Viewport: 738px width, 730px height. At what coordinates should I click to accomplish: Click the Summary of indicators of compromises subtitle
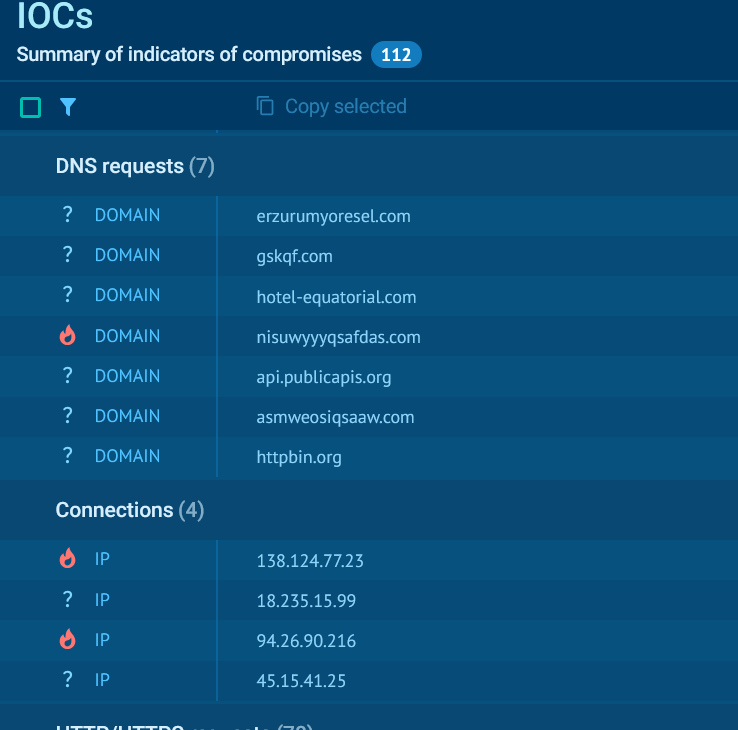[x=189, y=55]
